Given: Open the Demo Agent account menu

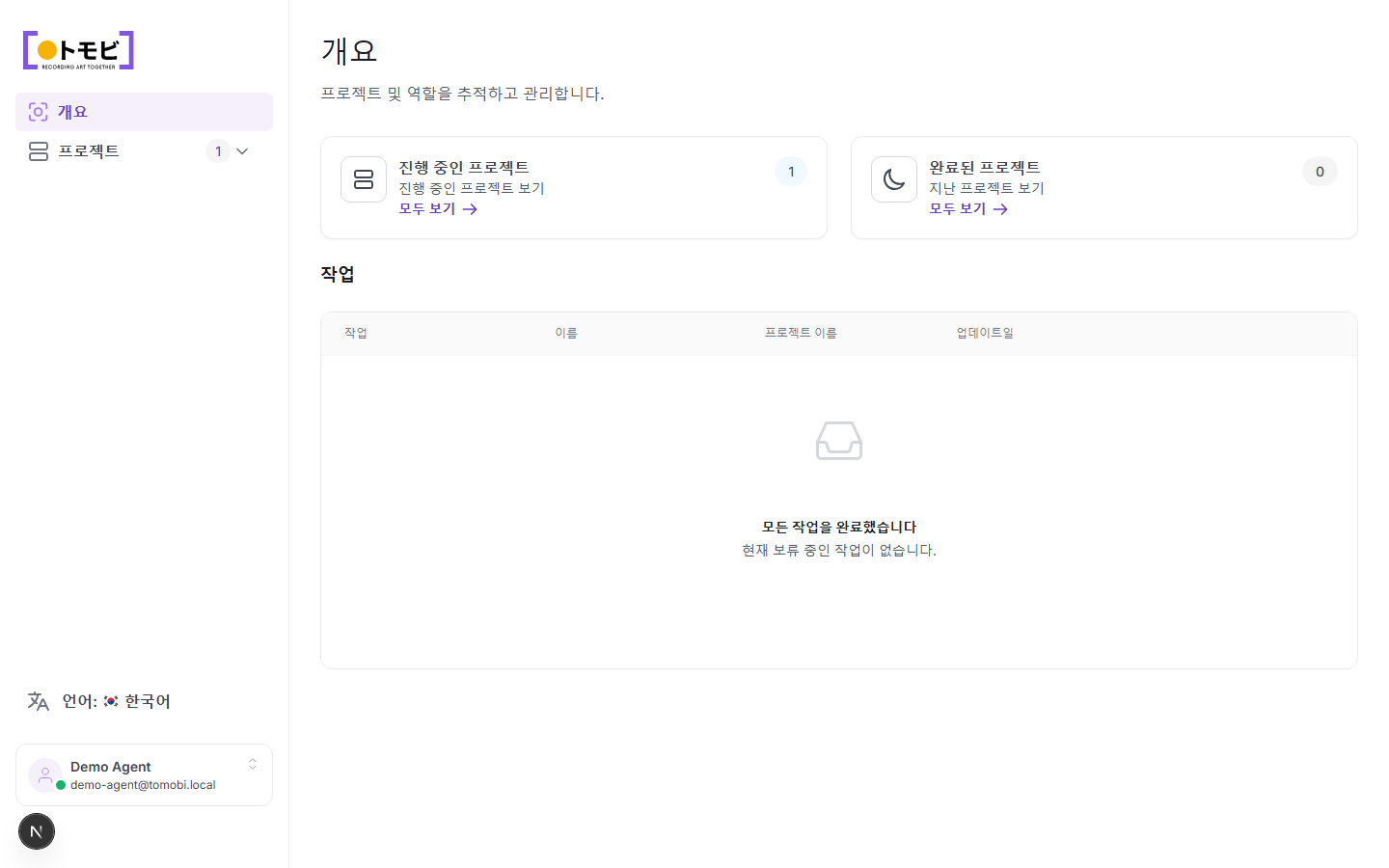Looking at the screenshot, I should pyautogui.click(x=144, y=774).
